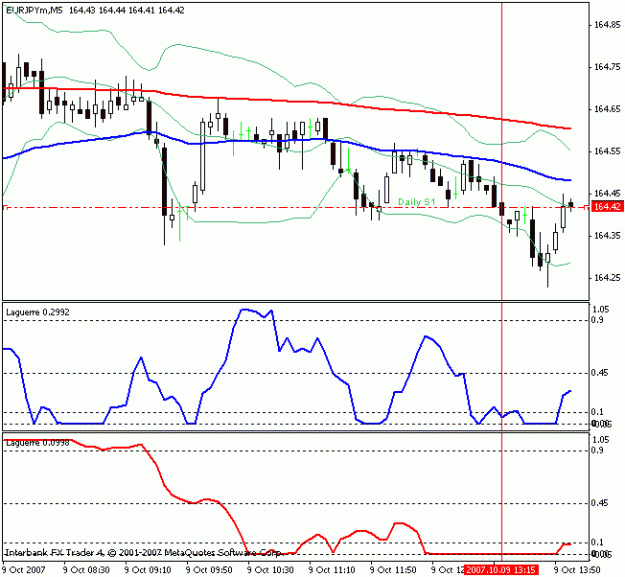
Task: Click the 1.05 level in blue Laguerre panel
Action: click(x=601, y=310)
